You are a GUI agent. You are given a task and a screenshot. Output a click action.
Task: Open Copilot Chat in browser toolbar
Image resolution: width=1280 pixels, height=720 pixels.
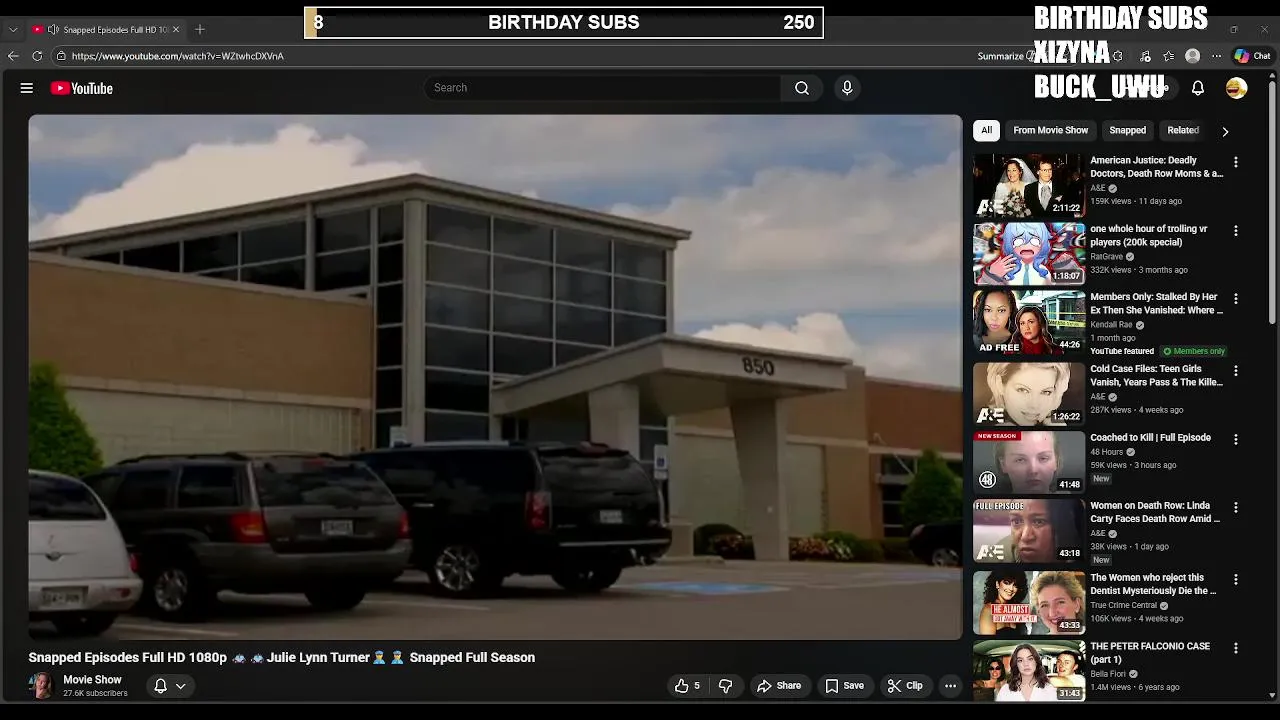coord(1252,56)
